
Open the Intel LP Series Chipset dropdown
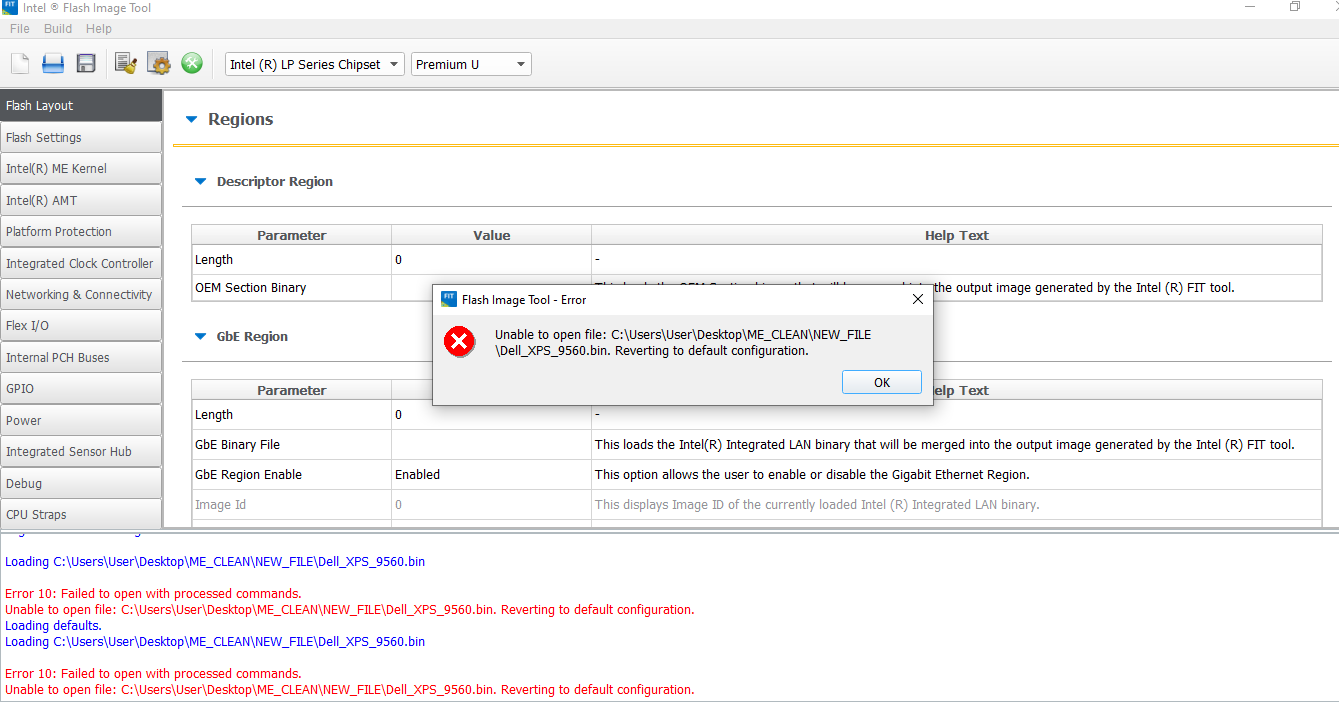(x=315, y=65)
